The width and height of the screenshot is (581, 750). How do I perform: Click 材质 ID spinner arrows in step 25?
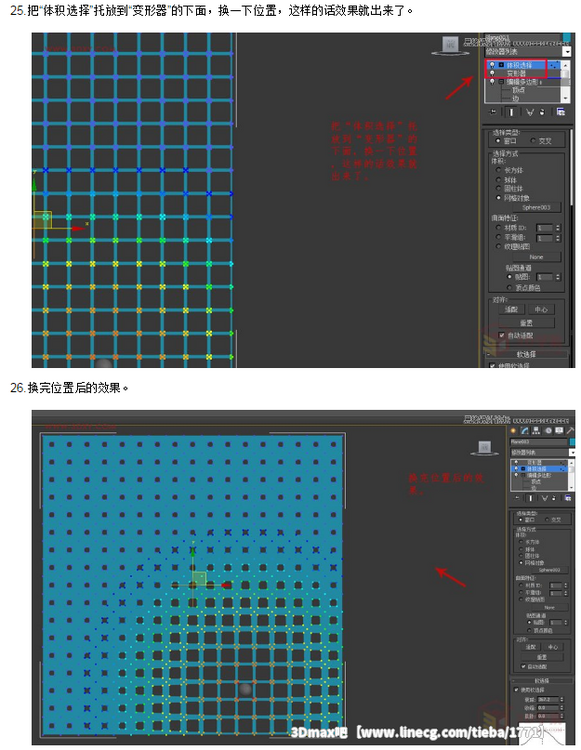(x=558, y=228)
